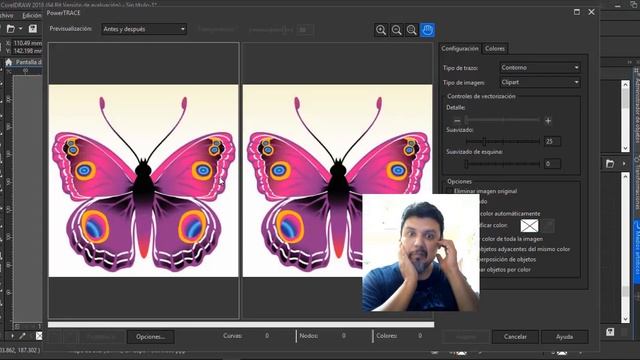The image size is (640, 360).
Task: Click the Colores count label in status row
Action: coord(387,336)
